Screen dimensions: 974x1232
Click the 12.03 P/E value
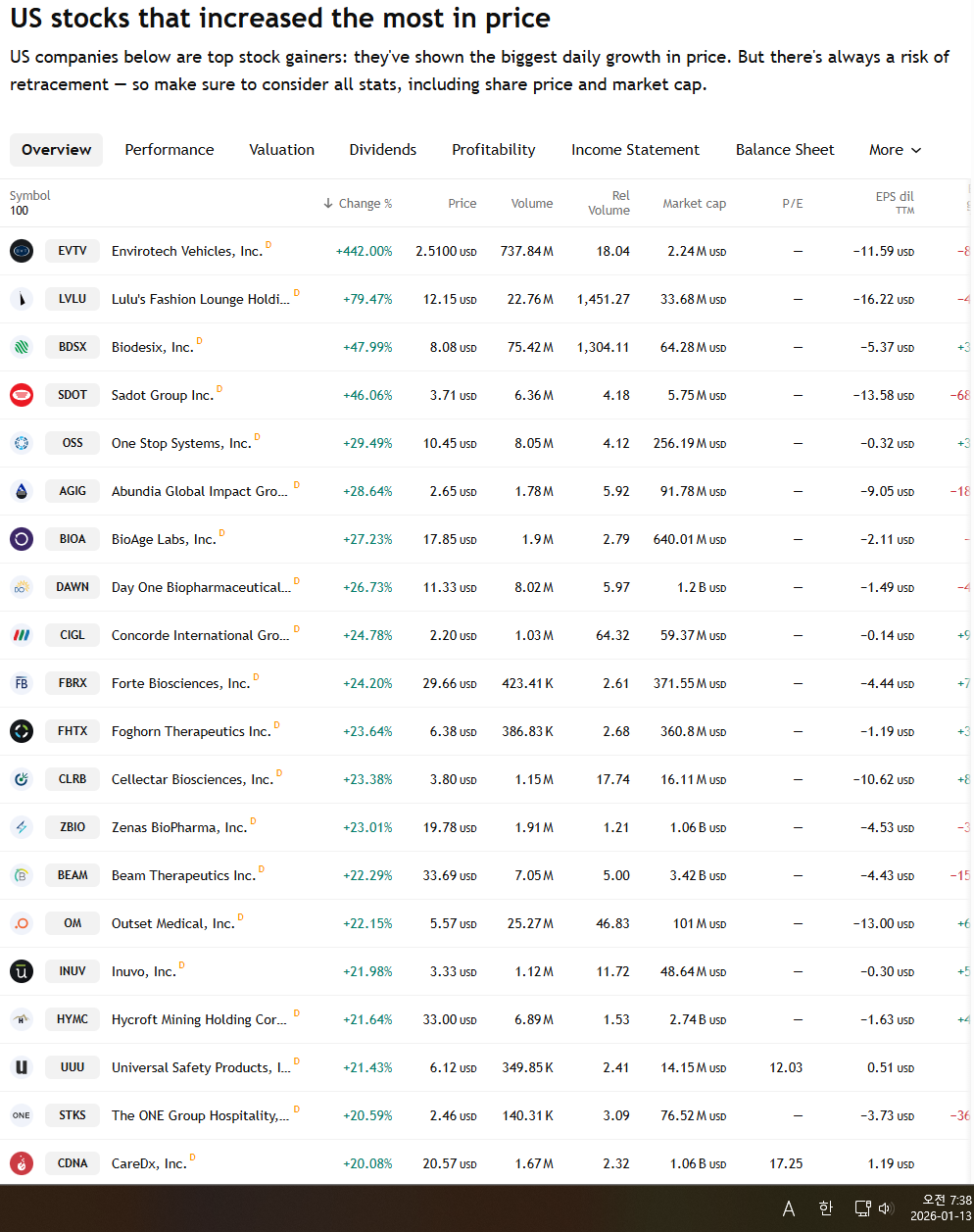pos(786,1067)
